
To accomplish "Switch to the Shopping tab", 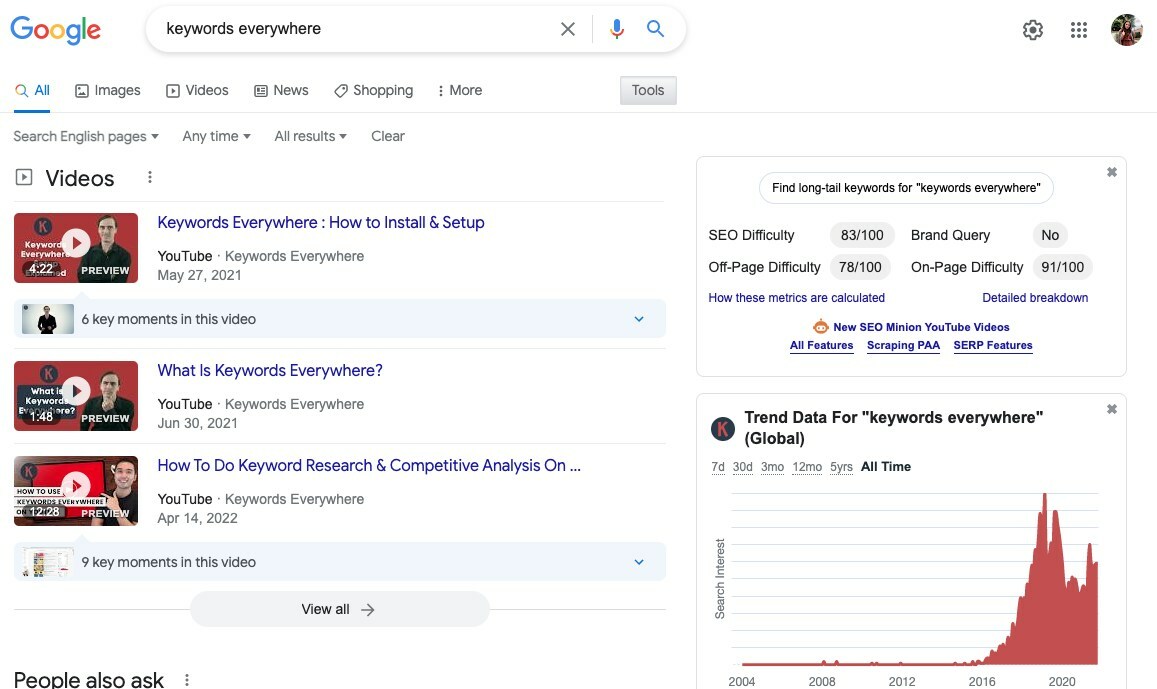I will (373, 90).
